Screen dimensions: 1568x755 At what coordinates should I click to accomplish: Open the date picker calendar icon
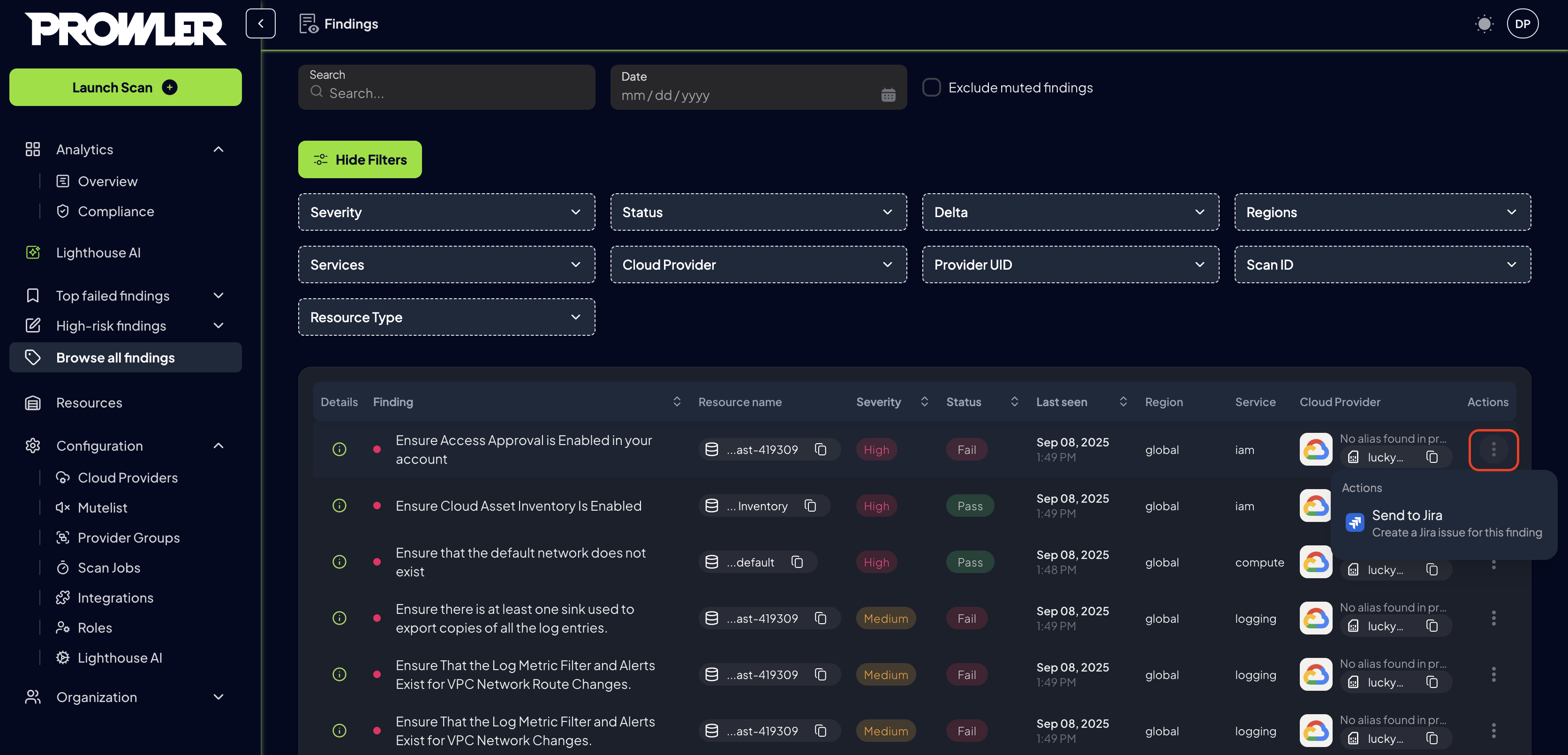click(x=889, y=95)
